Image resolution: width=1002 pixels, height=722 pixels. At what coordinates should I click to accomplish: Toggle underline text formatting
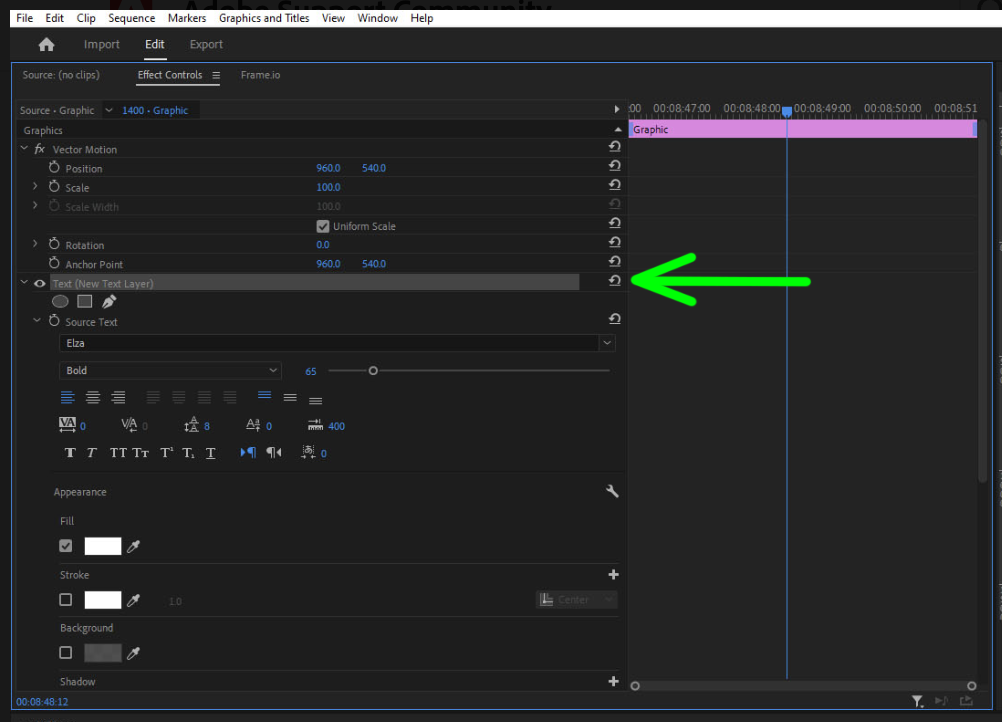(210, 452)
